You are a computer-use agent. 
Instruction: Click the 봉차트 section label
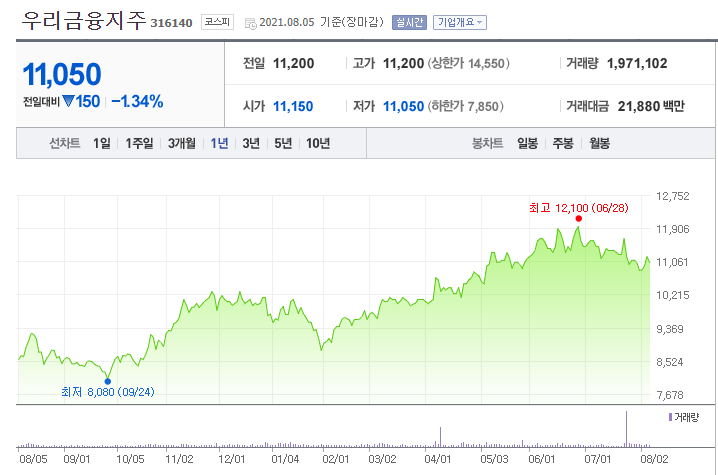pos(488,143)
